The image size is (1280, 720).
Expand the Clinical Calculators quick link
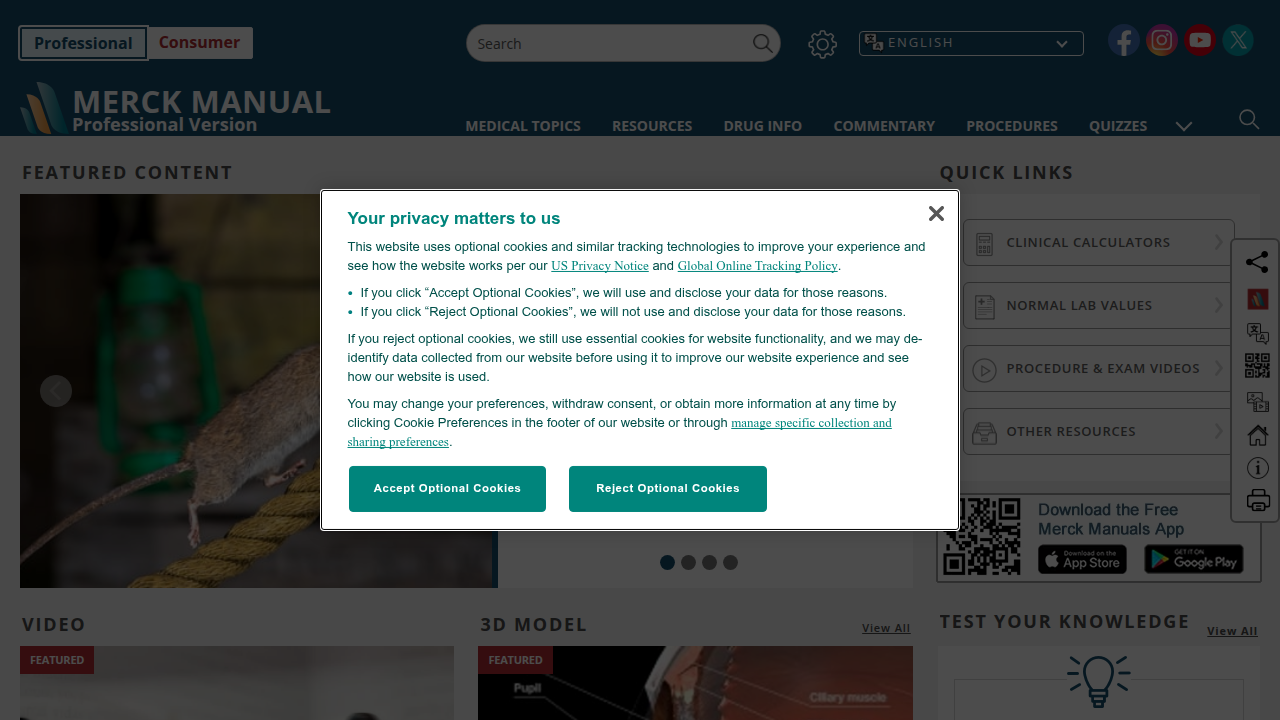[1099, 242]
